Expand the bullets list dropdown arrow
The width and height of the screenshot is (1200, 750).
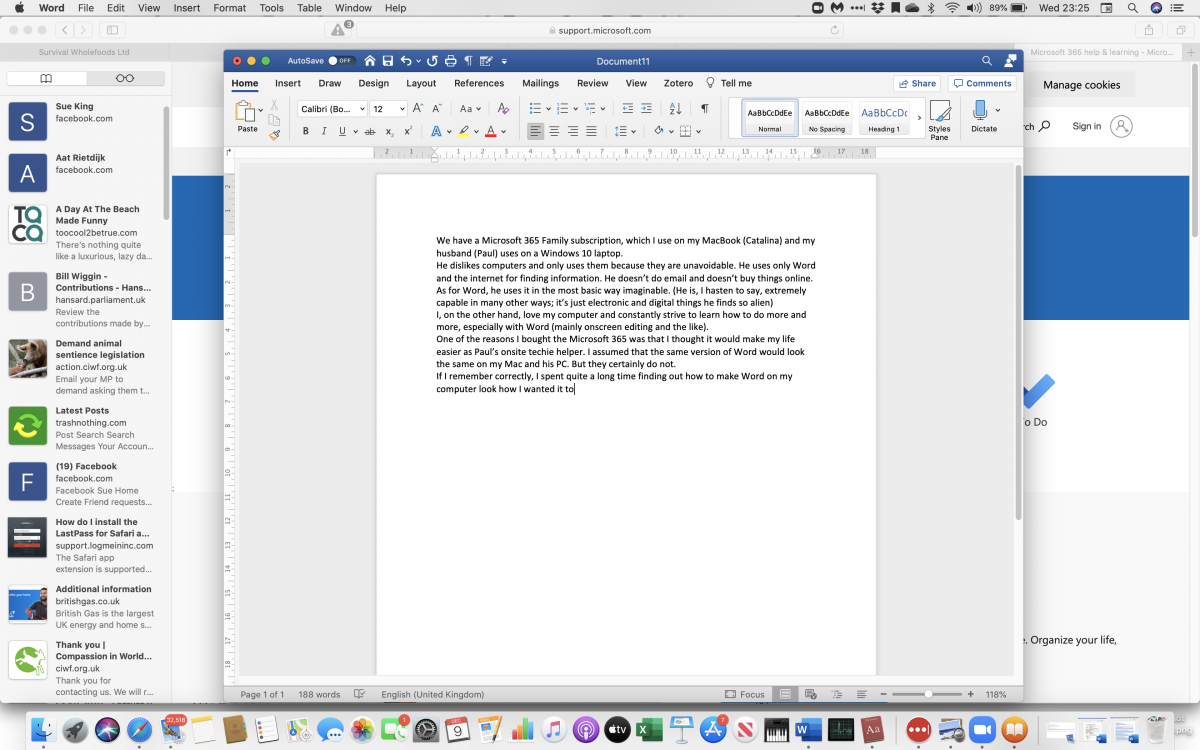pos(548,108)
